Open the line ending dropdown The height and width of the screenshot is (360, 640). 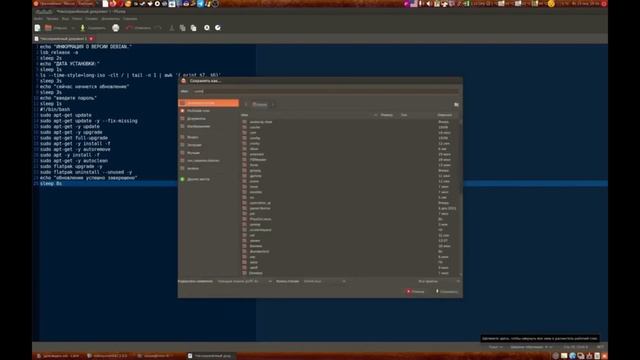(x=325, y=281)
